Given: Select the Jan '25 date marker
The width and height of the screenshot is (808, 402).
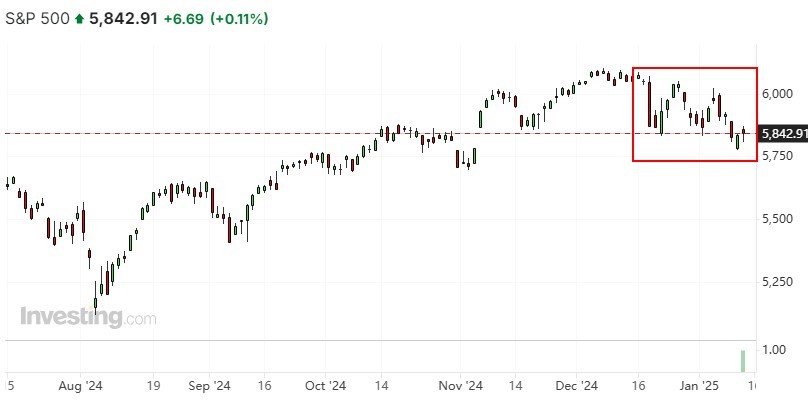Looking at the screenshot, I should pos(700,384).
